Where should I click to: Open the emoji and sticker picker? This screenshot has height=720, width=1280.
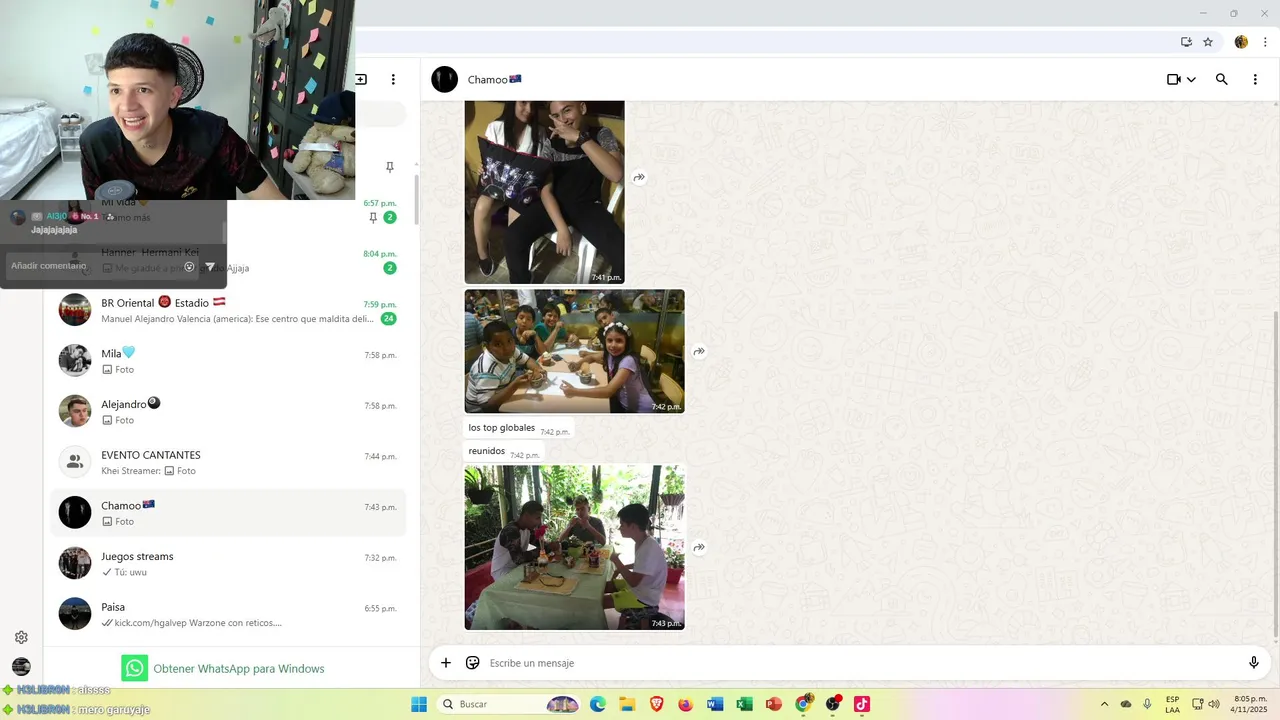click(473, 662)
